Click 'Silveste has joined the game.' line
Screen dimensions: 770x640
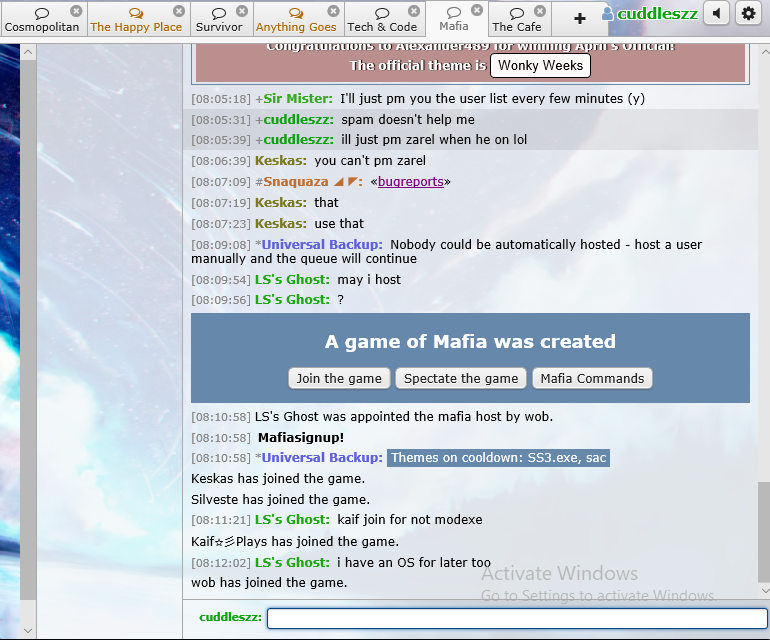pos(280,500)
